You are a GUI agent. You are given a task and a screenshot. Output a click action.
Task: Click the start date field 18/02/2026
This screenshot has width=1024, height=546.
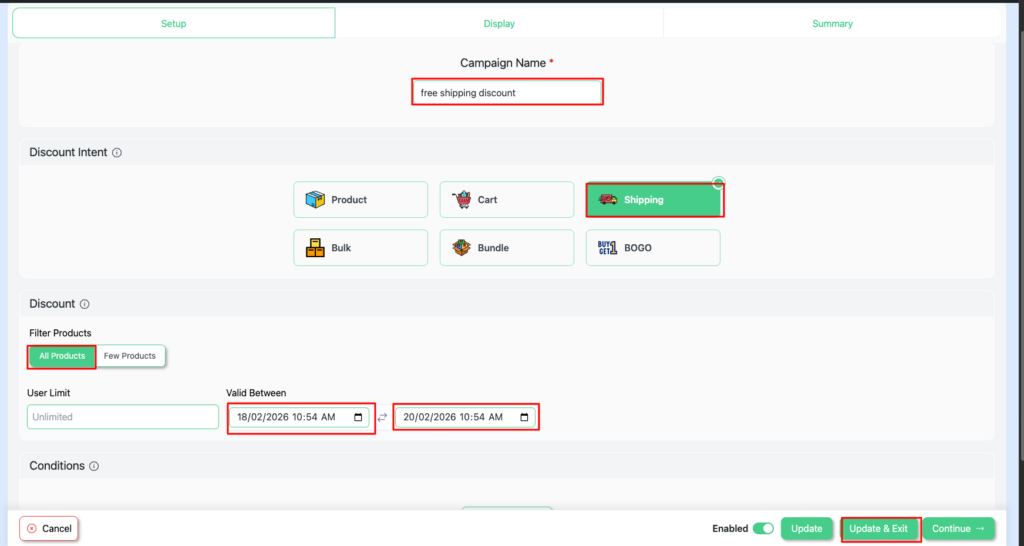click(299, 417)
